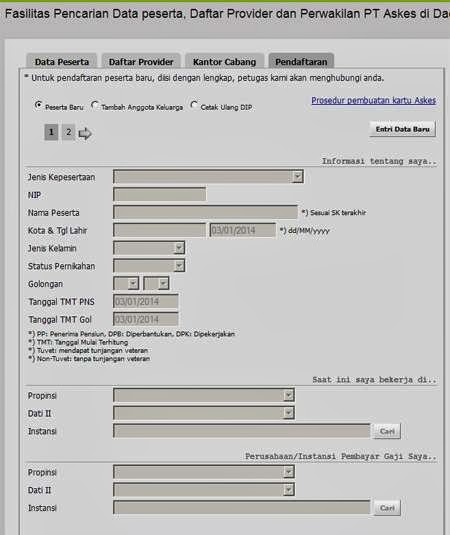Screen dimensions: 450x535
Task: Open Propinsi dropdown under Pembayar Gaji section
Action: 204,472
